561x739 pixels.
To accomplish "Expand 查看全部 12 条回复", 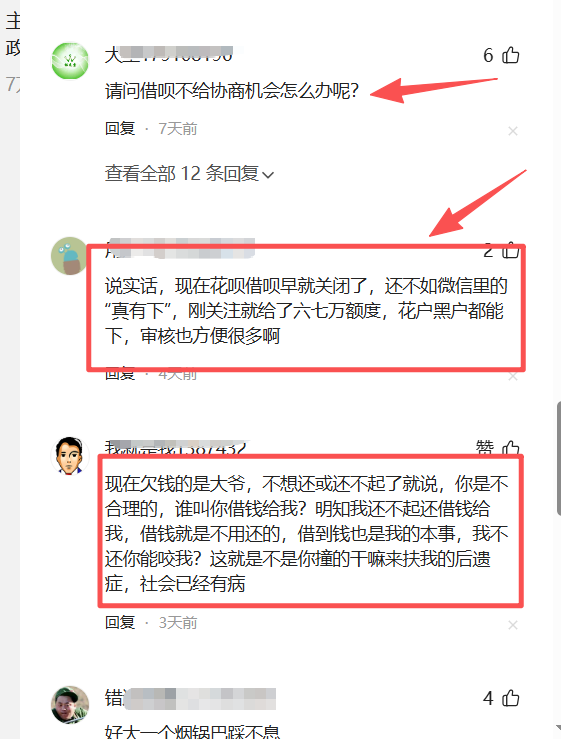I will (189, 173).
